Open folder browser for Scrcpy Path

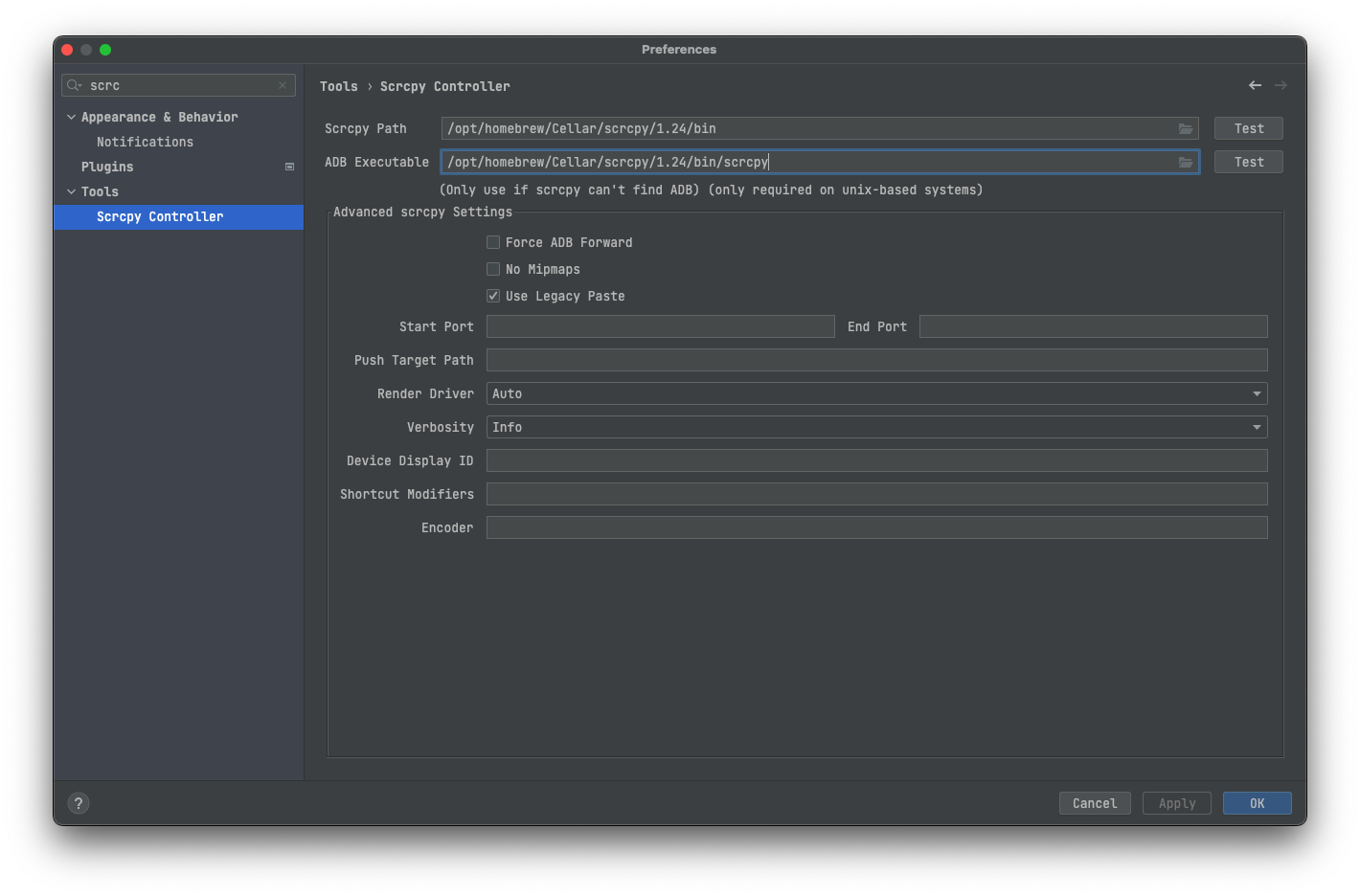click(1186, 127)
